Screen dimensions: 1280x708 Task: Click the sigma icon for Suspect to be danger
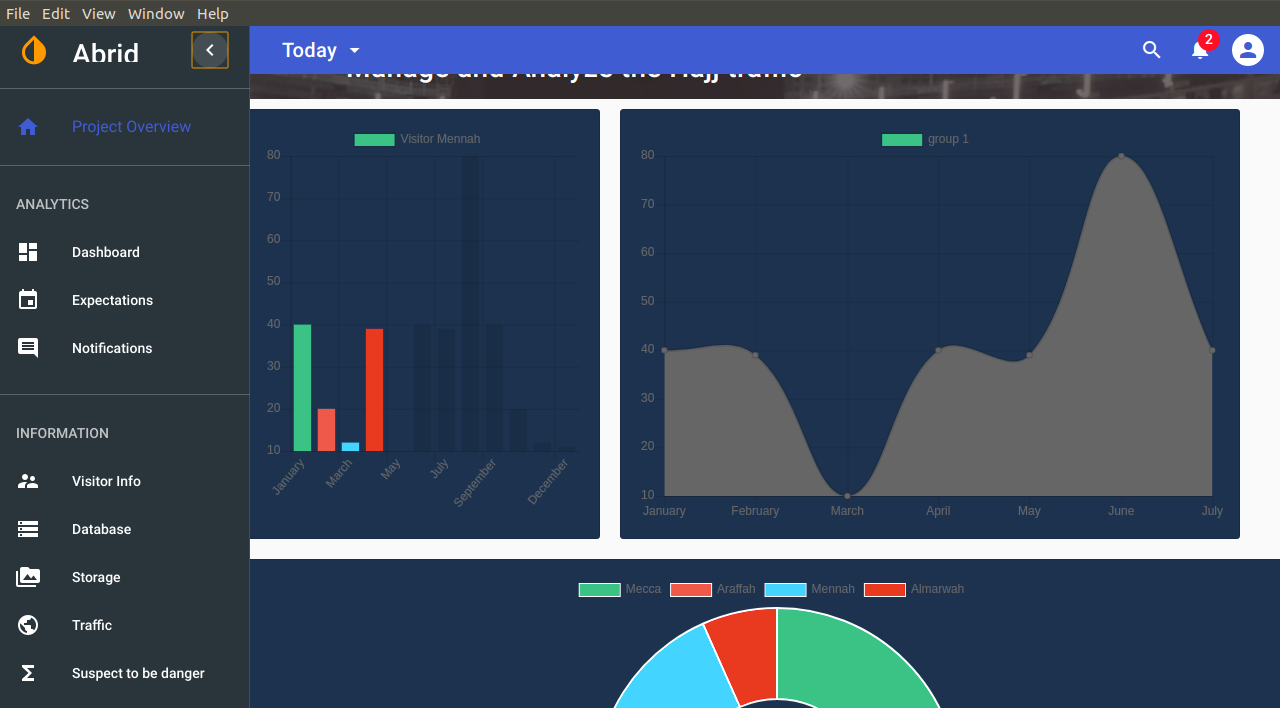click(28, 673)
